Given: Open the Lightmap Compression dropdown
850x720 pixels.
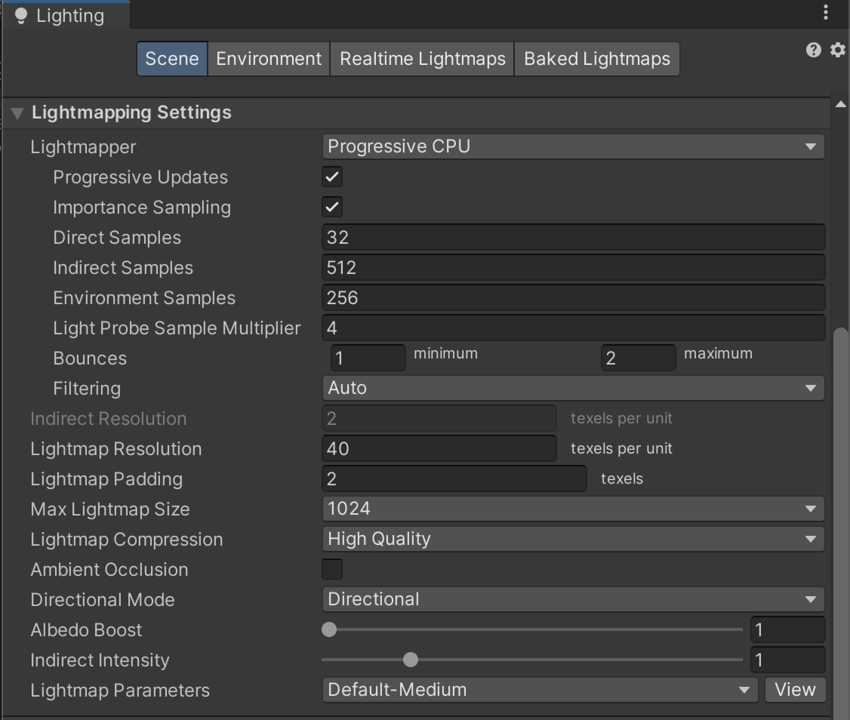Looking at the screenshot, I should click(573, 539).
